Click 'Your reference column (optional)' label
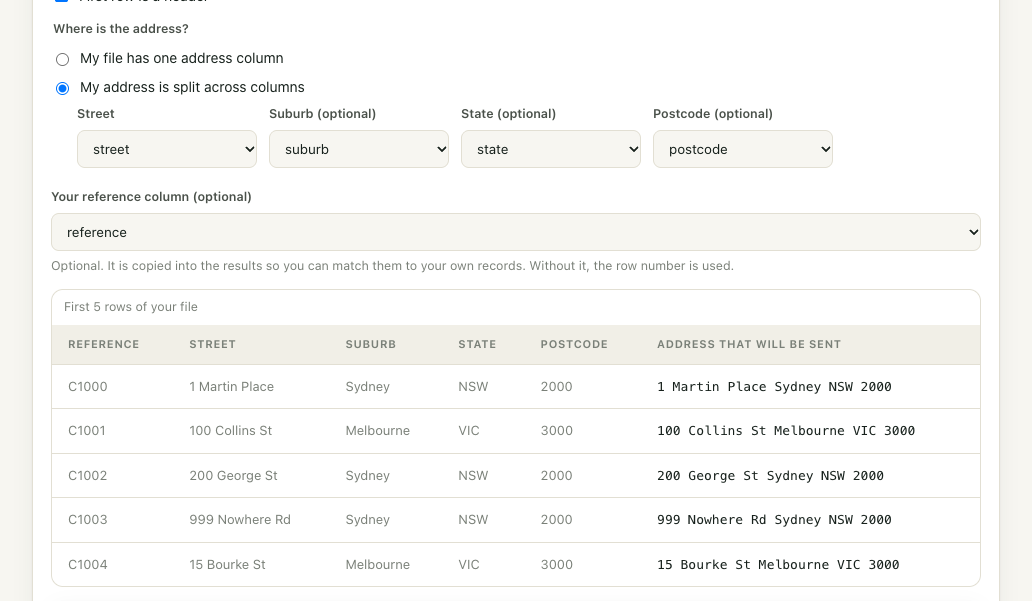Image resolution: width=1032 pixels, height=601 pixels. click(151, 197)
